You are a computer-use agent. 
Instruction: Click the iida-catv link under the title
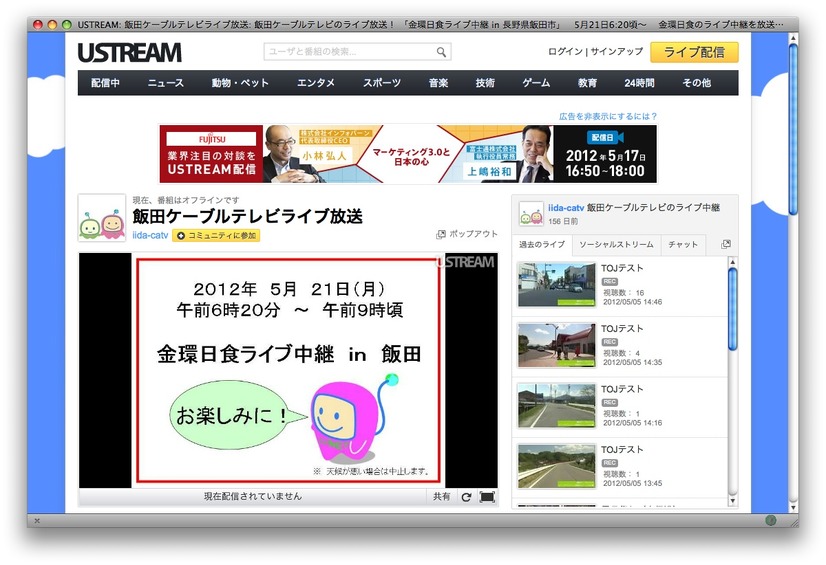click(x=150, y=235)
